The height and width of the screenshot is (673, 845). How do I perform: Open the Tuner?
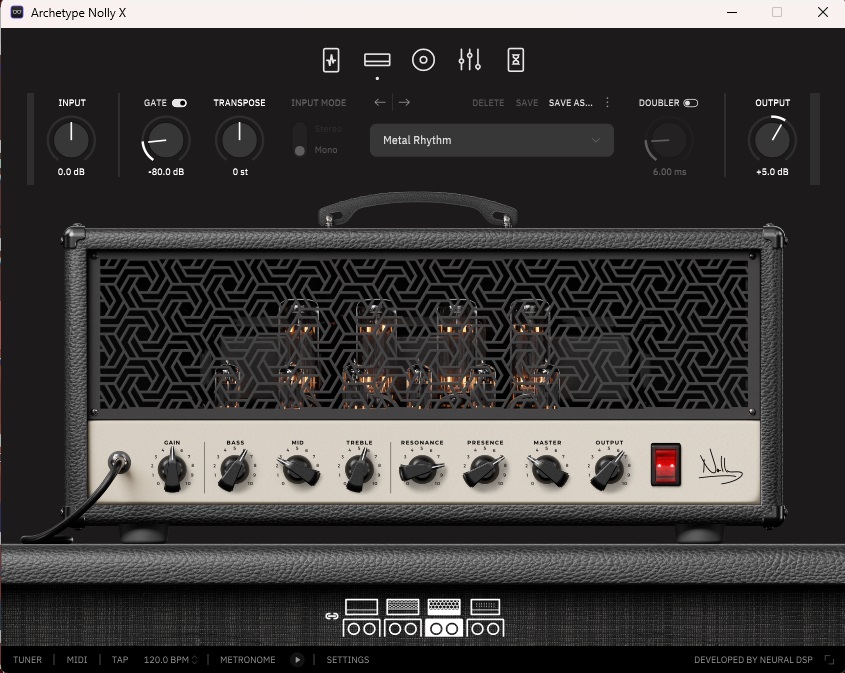pyautogui.click(x=27, y=660)
